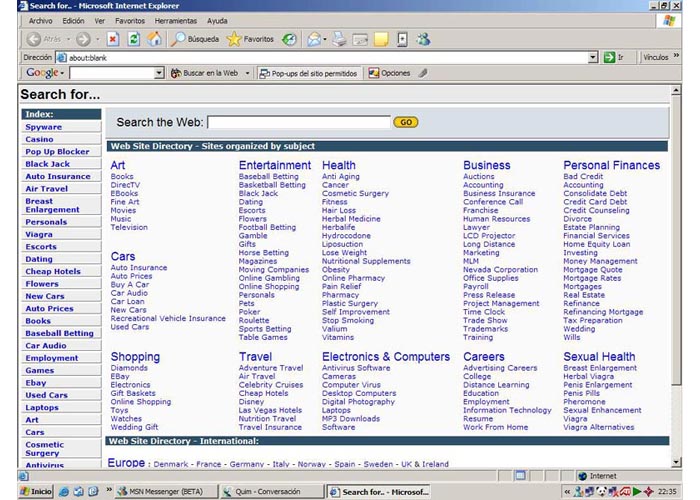Click Pop-ups del sitio permitidos button
Viewport: 700px width, 500px height.
pyautogui.click(x=308, y=73)
